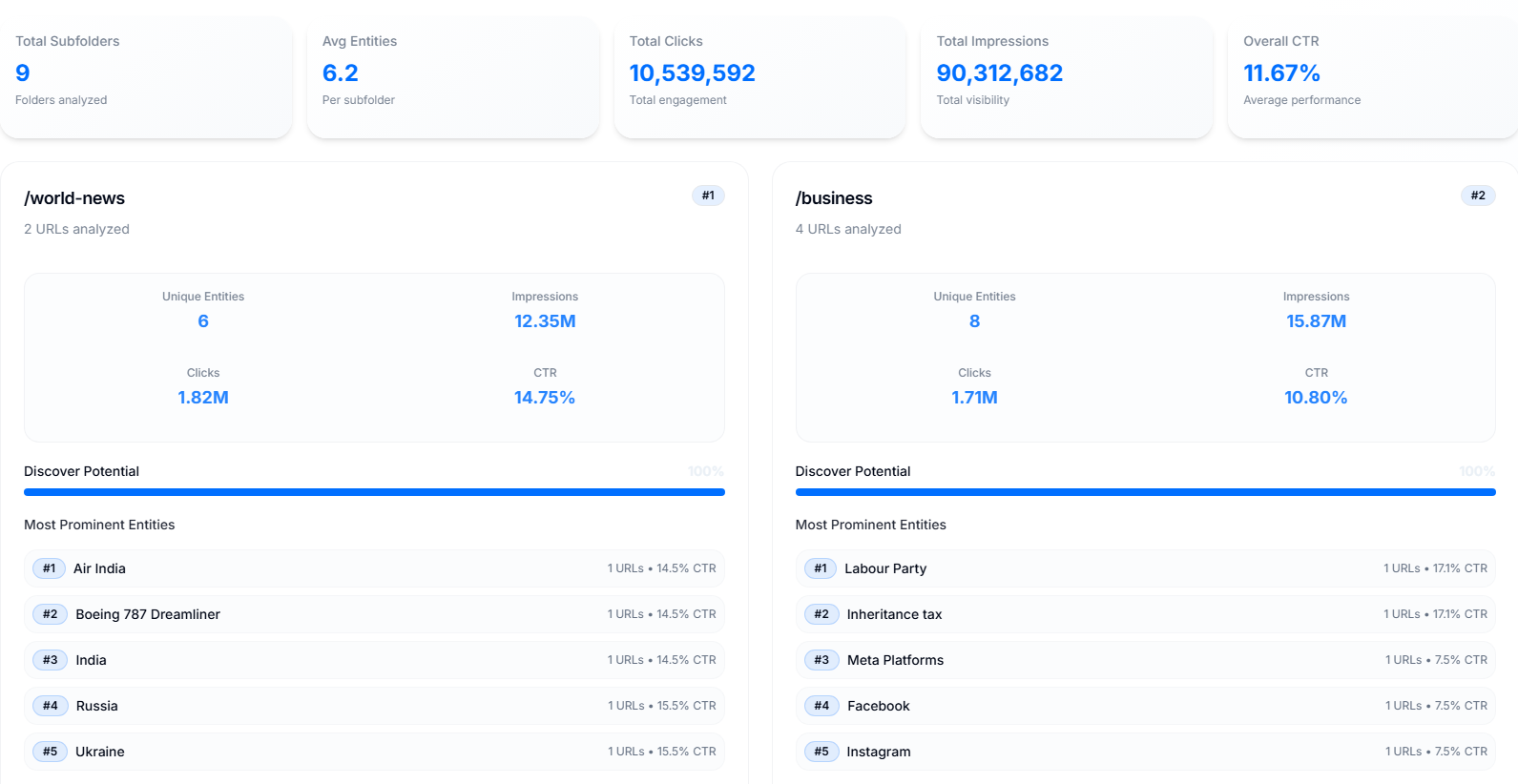Image resolution: width=1518 pixels, height=784 pixels.
Task: Click the /world-news Discover Potential progress bar
Action: [x=374, y=492]
